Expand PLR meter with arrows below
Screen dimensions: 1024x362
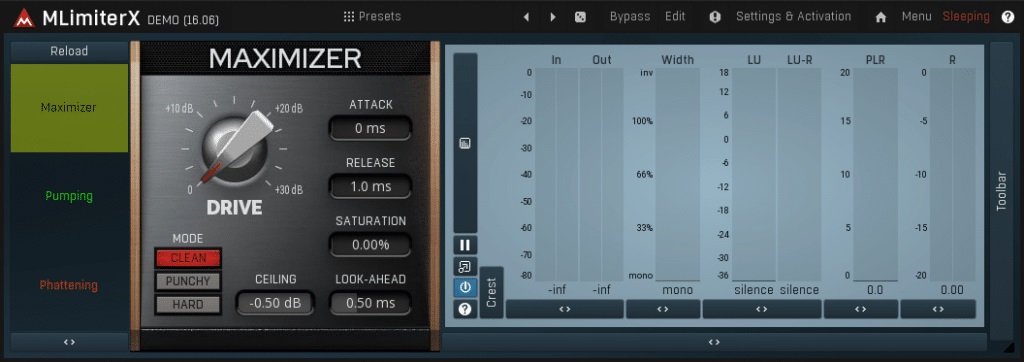[x=860, y=309]
